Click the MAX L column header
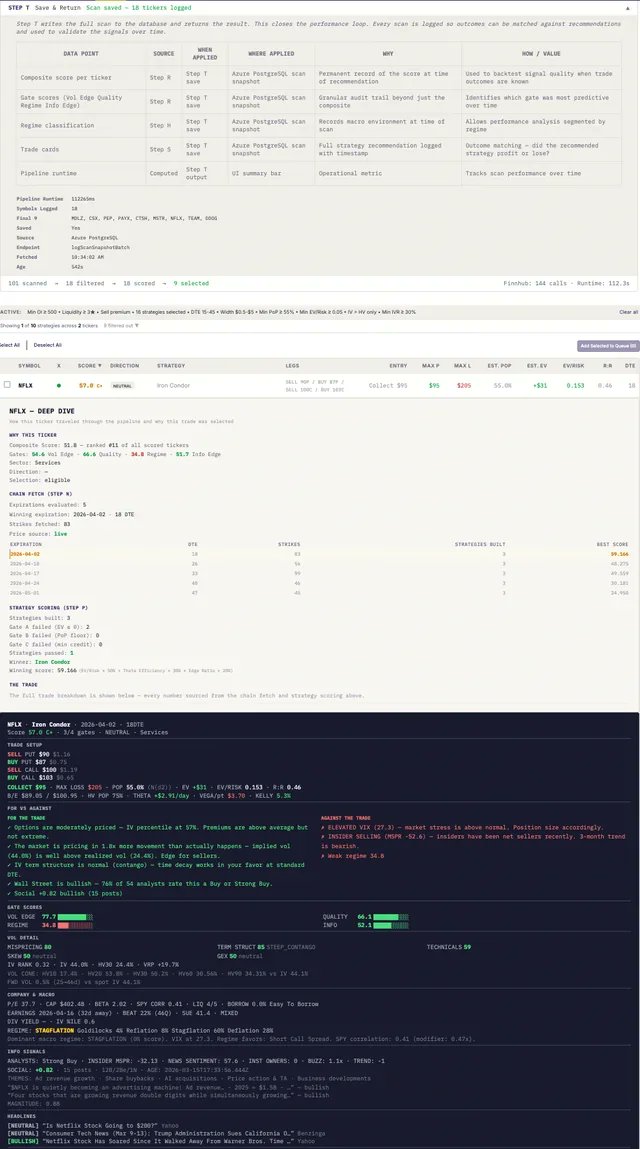Viewport: 640px width, 1149px height. tap(463, 366)
